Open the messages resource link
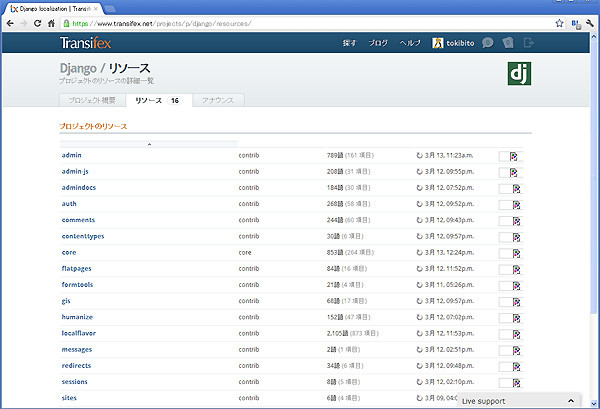Image resolution: width=600 pixels, height=409 pixels. tap(77, 350)
